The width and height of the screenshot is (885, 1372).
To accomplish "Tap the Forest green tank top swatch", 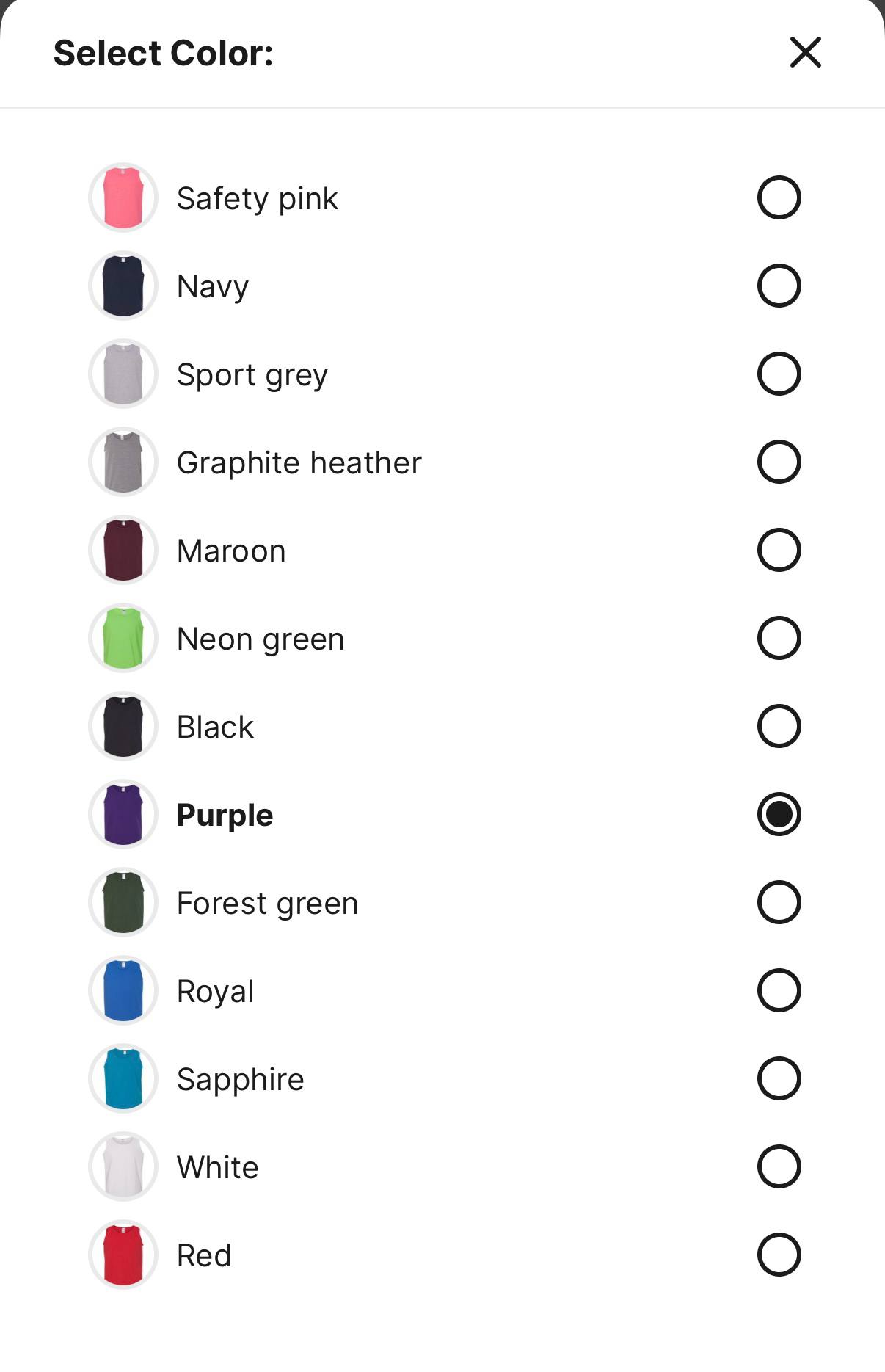I will pos(123,902).
